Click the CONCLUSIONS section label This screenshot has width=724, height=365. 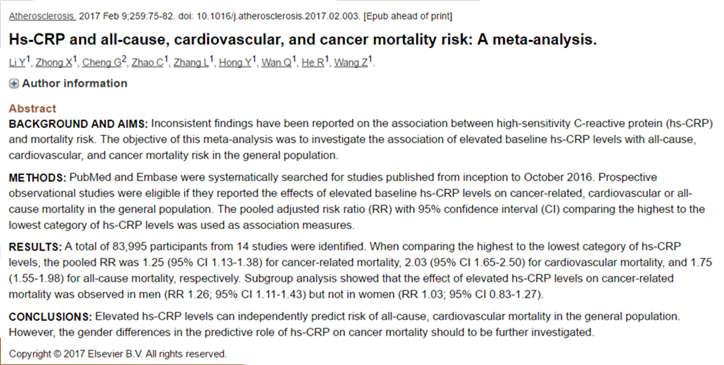(51, 316)
